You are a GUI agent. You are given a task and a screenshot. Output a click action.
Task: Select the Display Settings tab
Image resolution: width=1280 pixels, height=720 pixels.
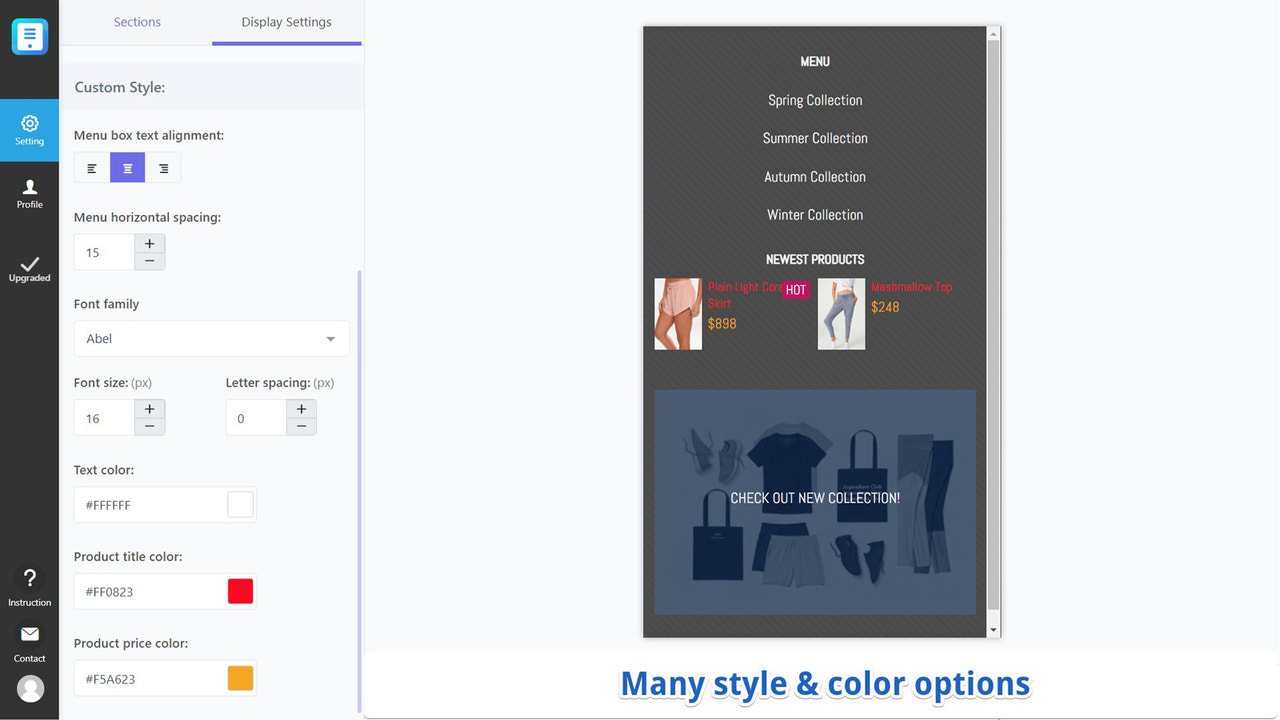click(286, 21)
